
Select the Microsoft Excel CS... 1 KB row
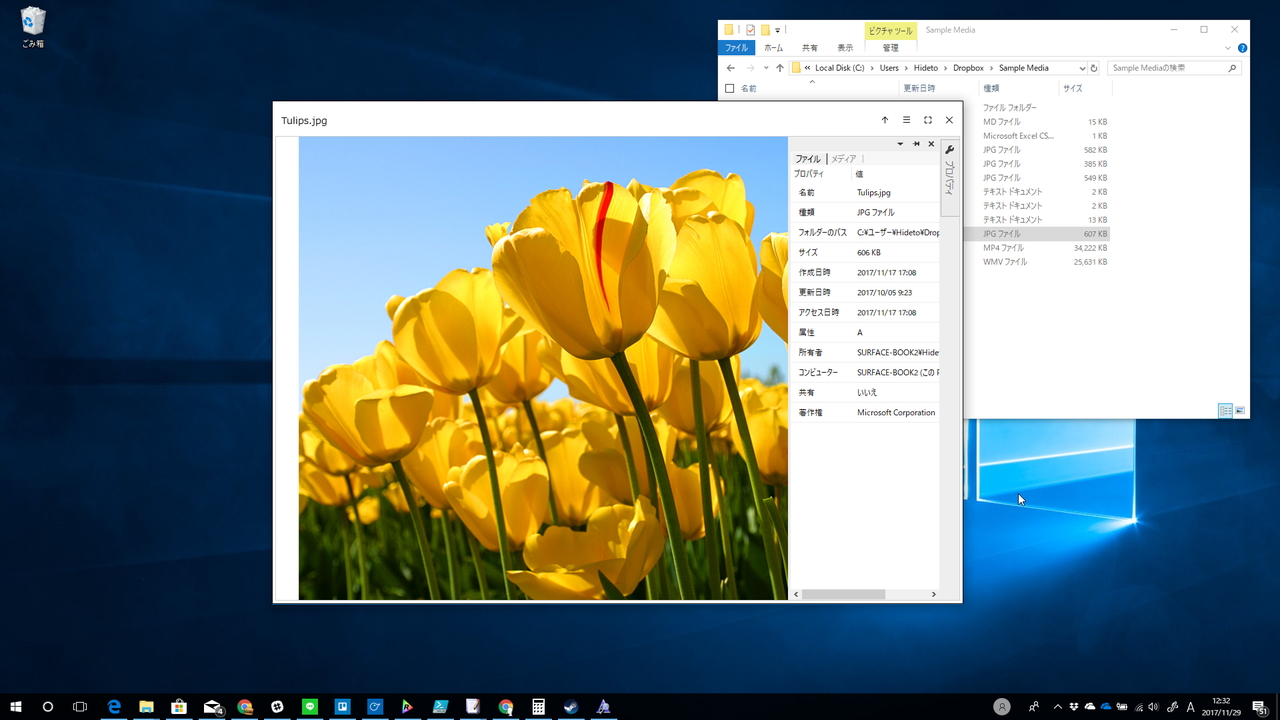pyautogui.click(x=1037, y=136)
